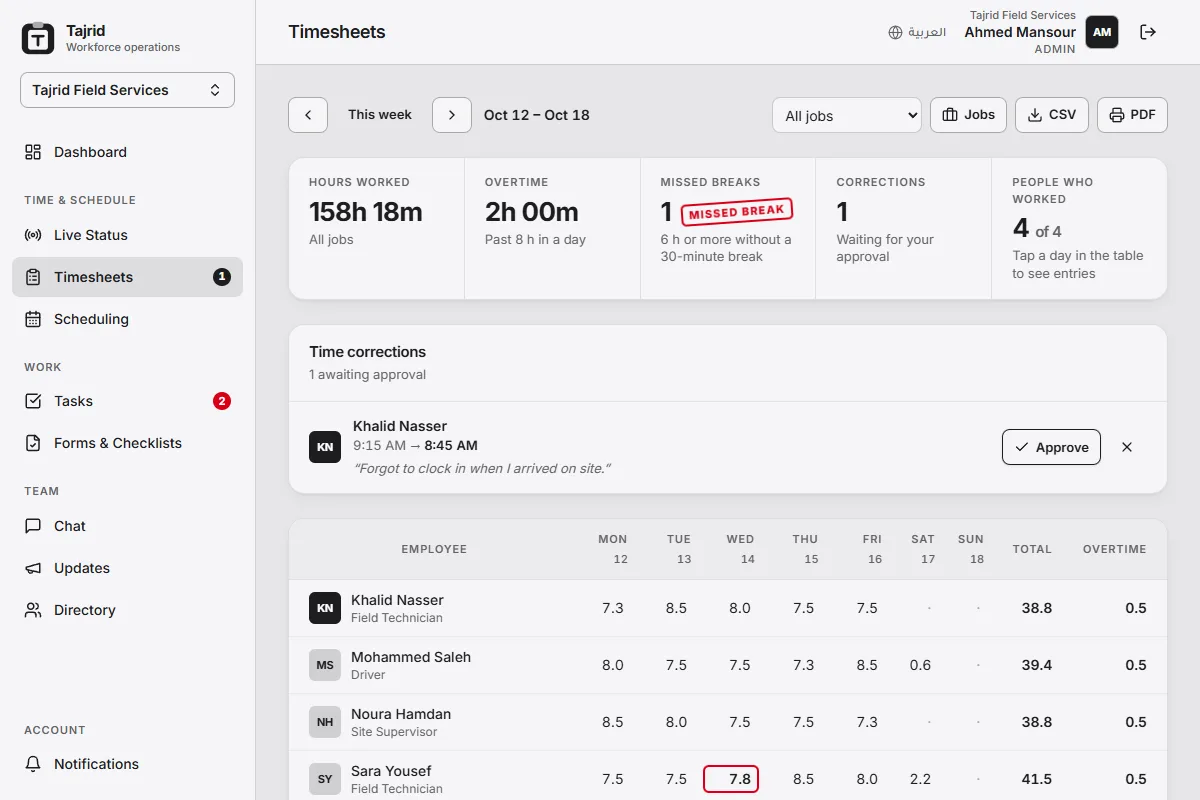Export timesheets as CSV
Screen dimensions: 1200x800
pos(1052,115)
